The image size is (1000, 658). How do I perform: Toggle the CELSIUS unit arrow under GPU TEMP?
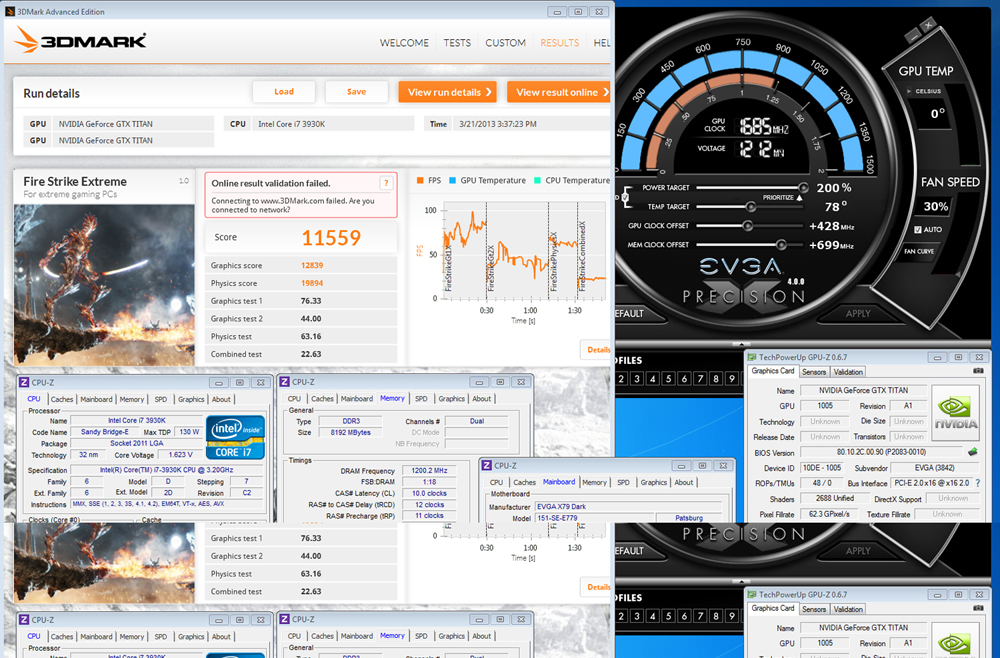click(x=909, y=91)
